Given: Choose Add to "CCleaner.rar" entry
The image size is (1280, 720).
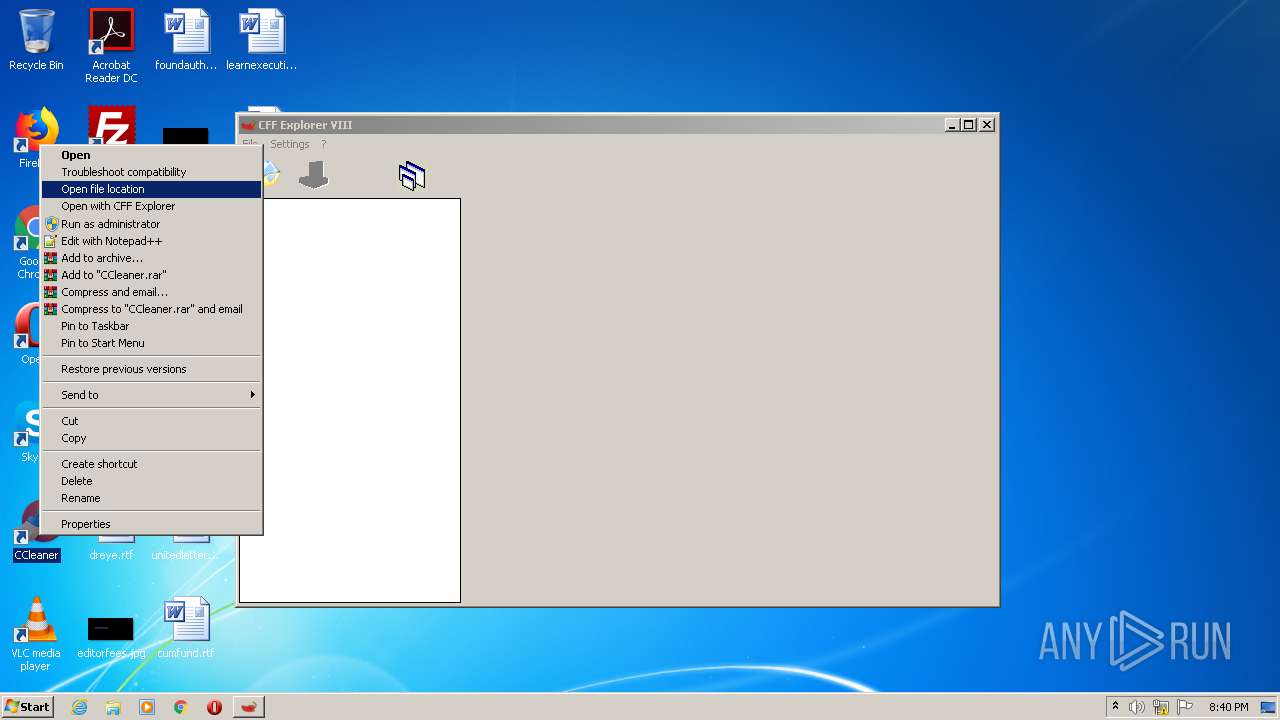Looking at the screenshot, I should click(x=151, y=275).
